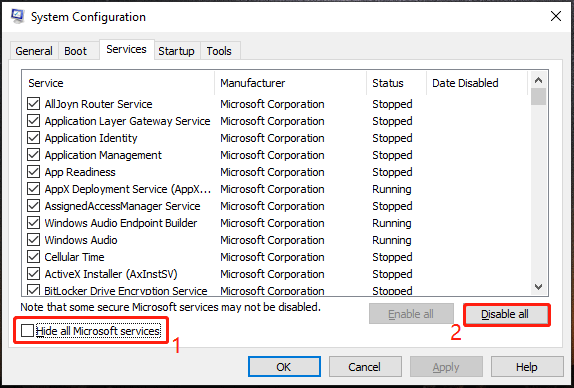Switch to the General tab
This screenshot has width=574, height=388.
[34, 51]
